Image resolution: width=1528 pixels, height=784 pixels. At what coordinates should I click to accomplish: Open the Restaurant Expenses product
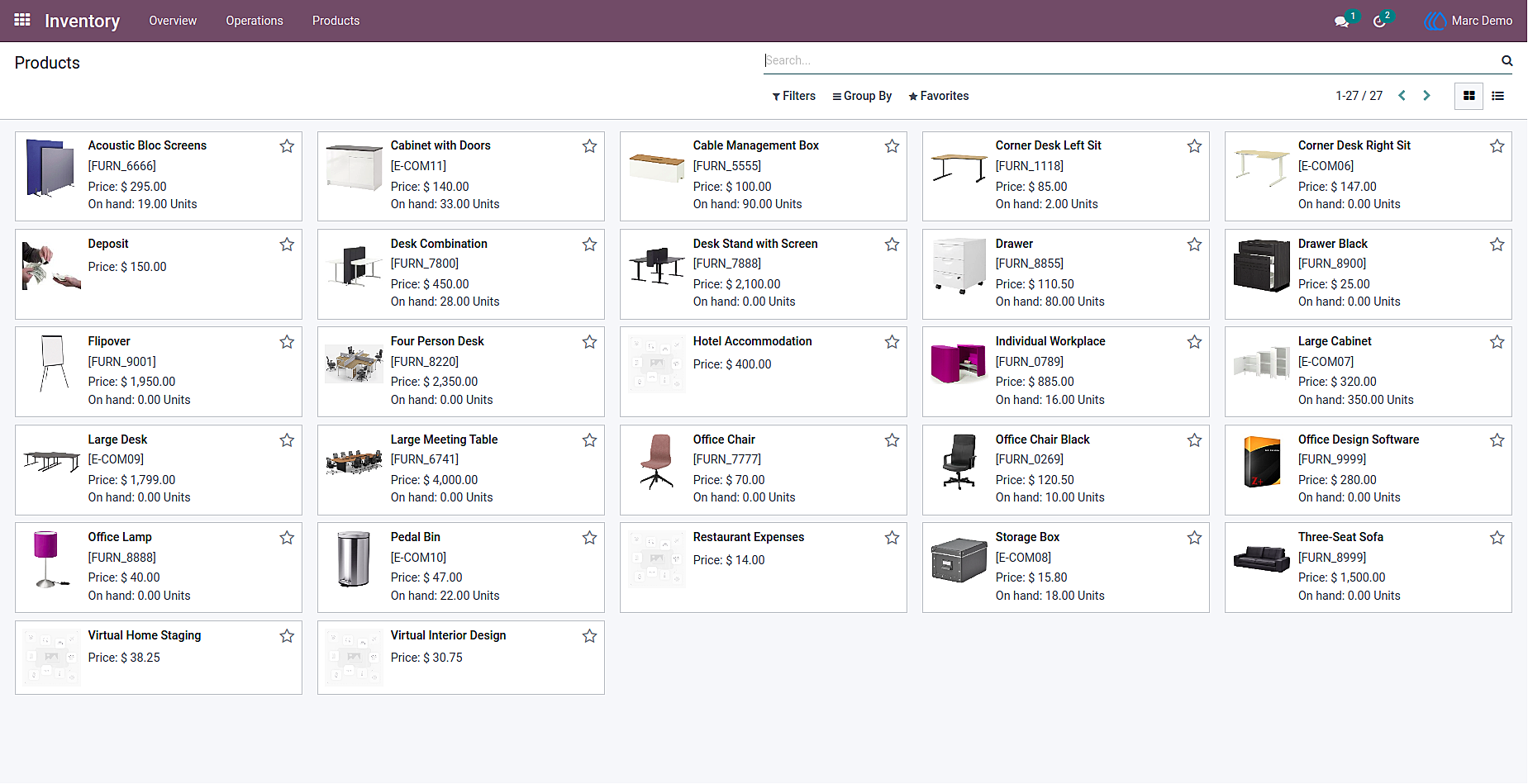click(x=764, y=568)
